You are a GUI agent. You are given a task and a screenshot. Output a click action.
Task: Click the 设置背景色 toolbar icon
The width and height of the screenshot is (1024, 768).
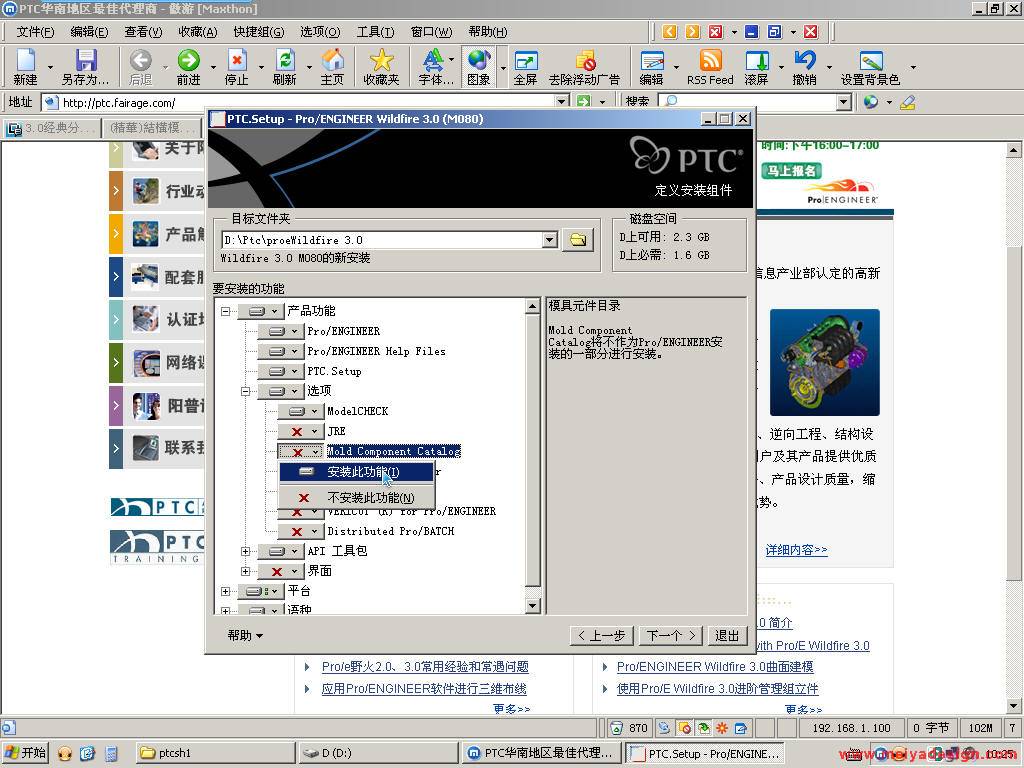point(871,67)
